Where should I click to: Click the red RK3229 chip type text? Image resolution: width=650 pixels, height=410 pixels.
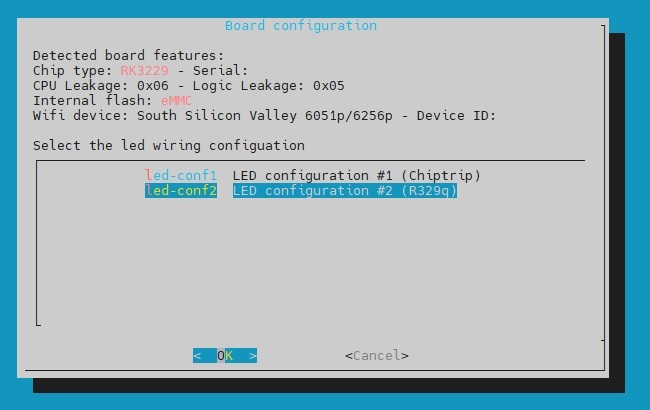coord(145,70)
